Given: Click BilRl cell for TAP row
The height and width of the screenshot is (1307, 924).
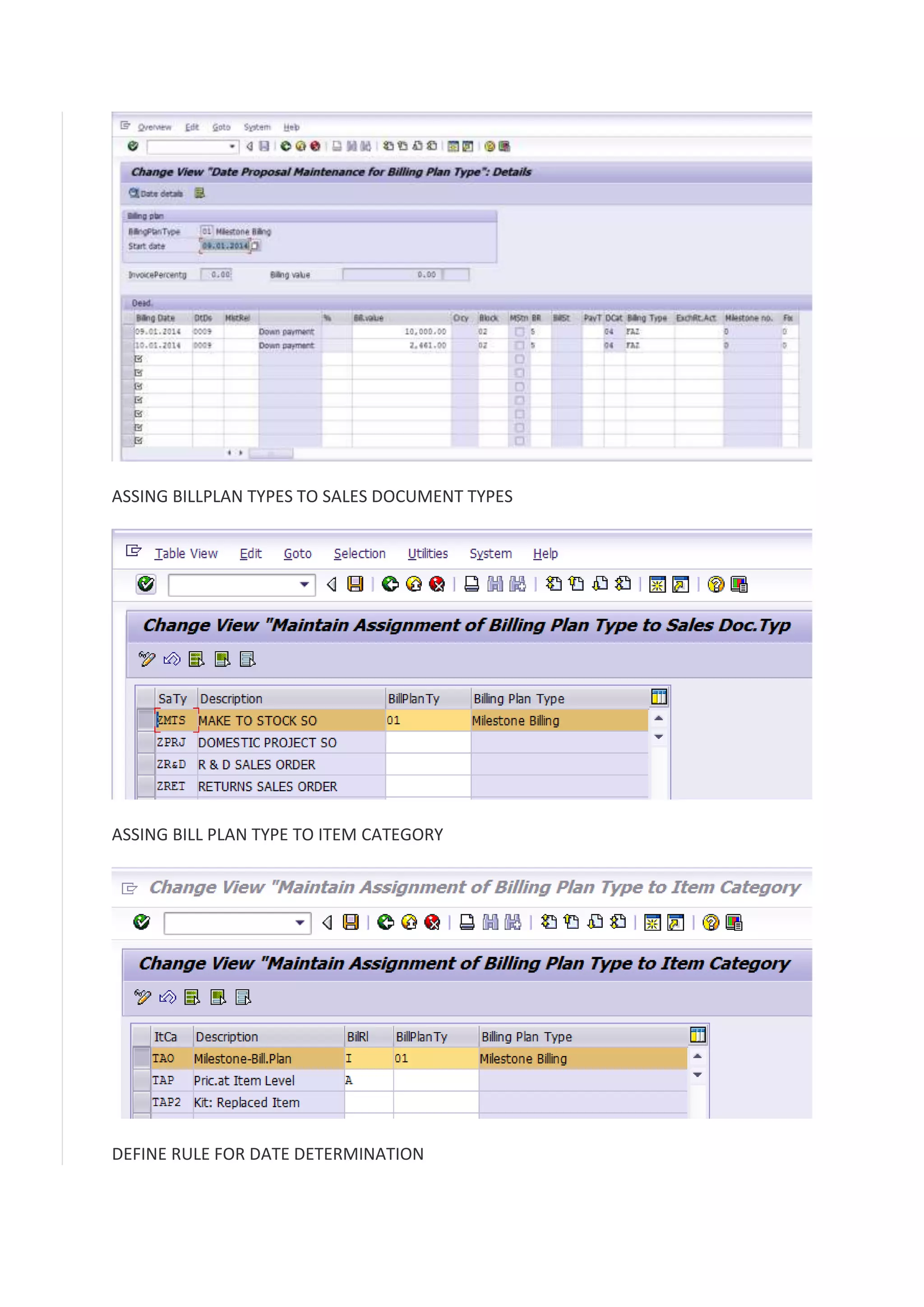Looking at the screenshot, I should [369, 1080].
